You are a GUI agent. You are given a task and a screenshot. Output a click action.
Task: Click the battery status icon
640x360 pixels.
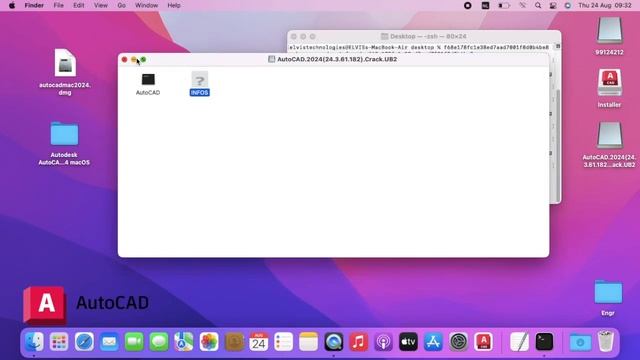tap(504, 5)
